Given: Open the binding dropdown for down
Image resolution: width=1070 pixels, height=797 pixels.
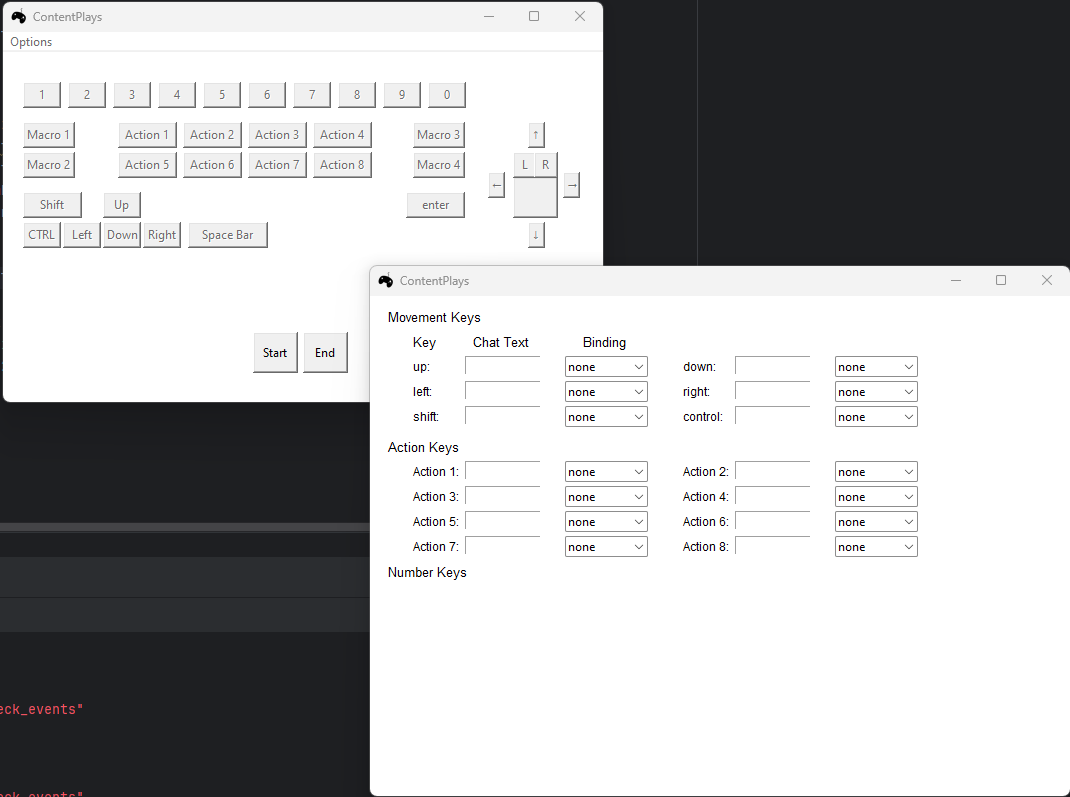Looking at the screenshot, I should pos(876,367).
